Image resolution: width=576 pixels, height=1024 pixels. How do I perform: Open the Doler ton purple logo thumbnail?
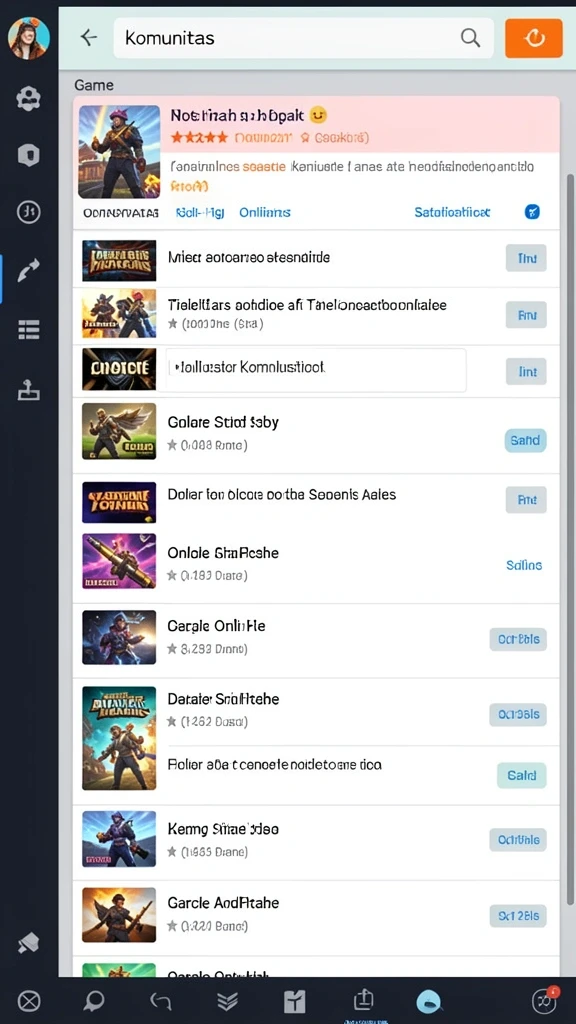pyautogui.click(x=119, y=502)
